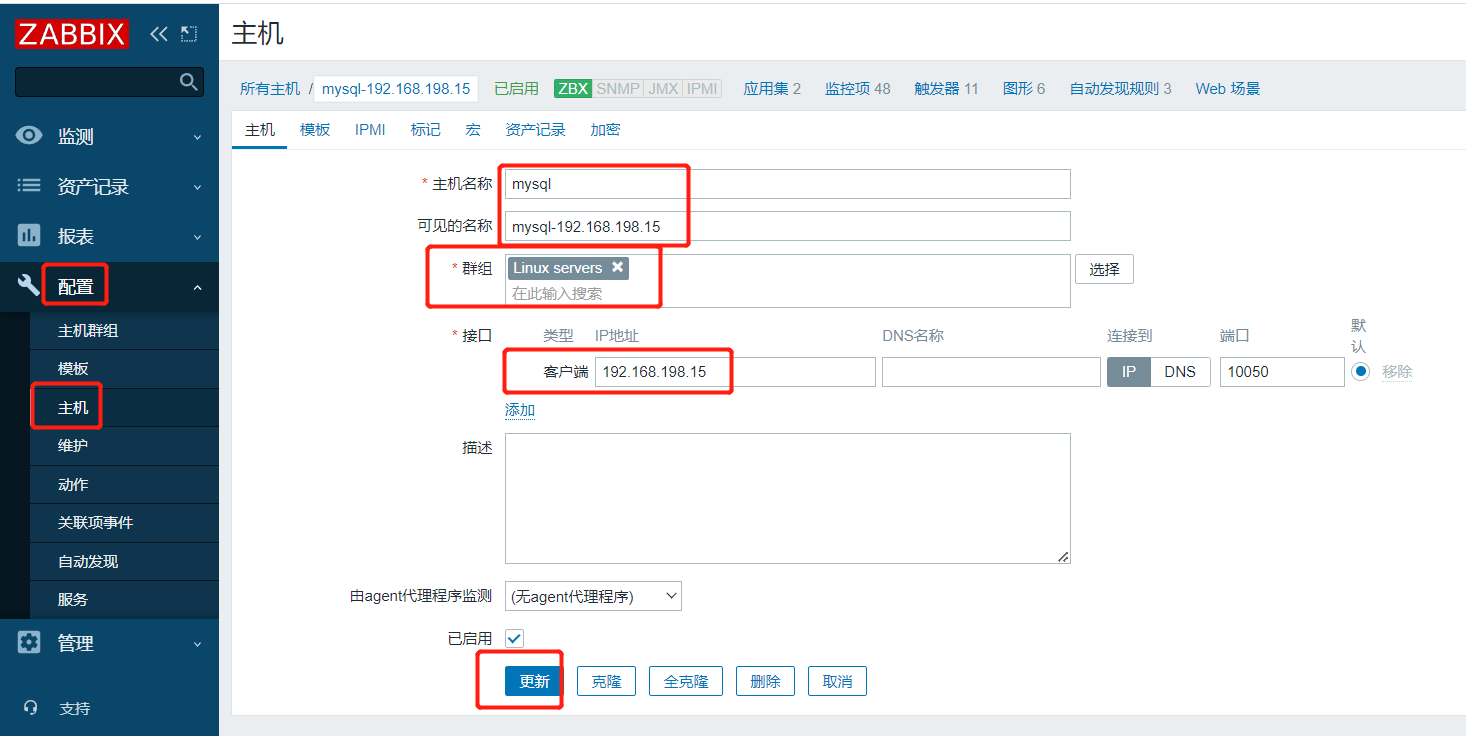Click the 端口 field showing 10050
Image resolution: width=1466 pixels, height=736 pixels.
click(1282, 371)
